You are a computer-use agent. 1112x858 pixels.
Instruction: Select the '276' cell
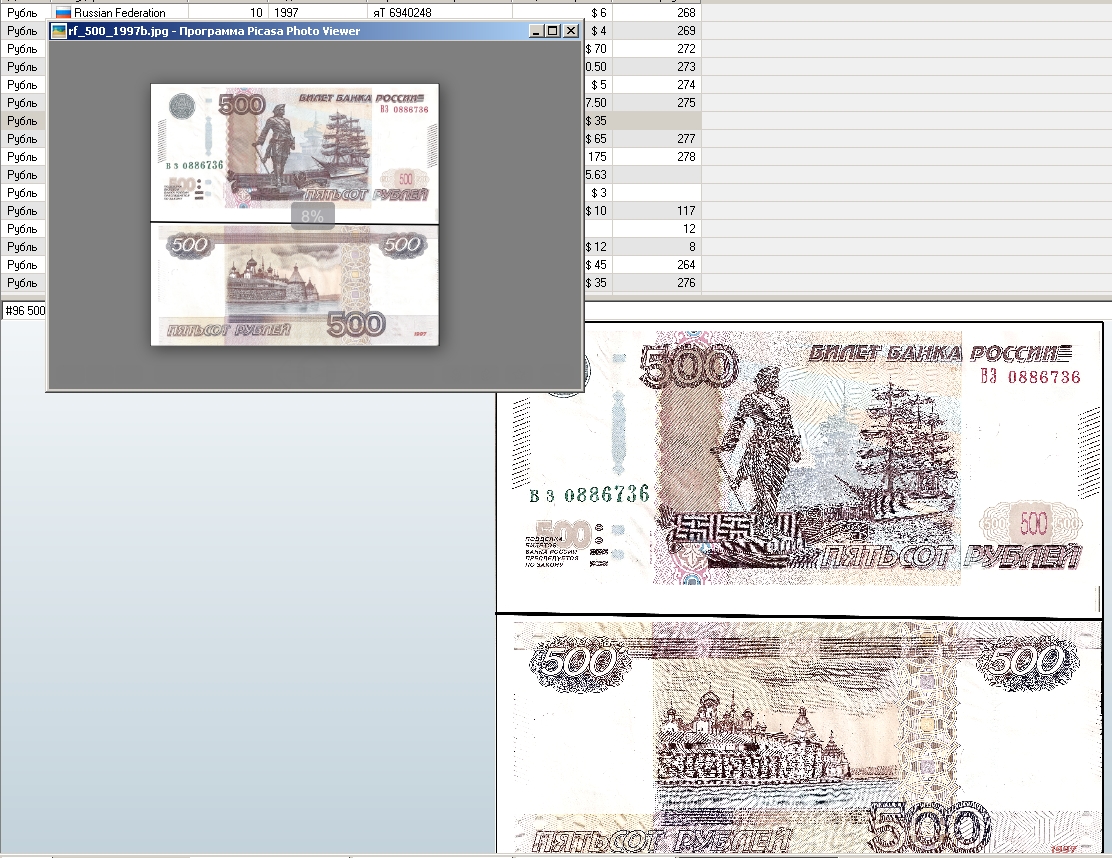point(657,283)
